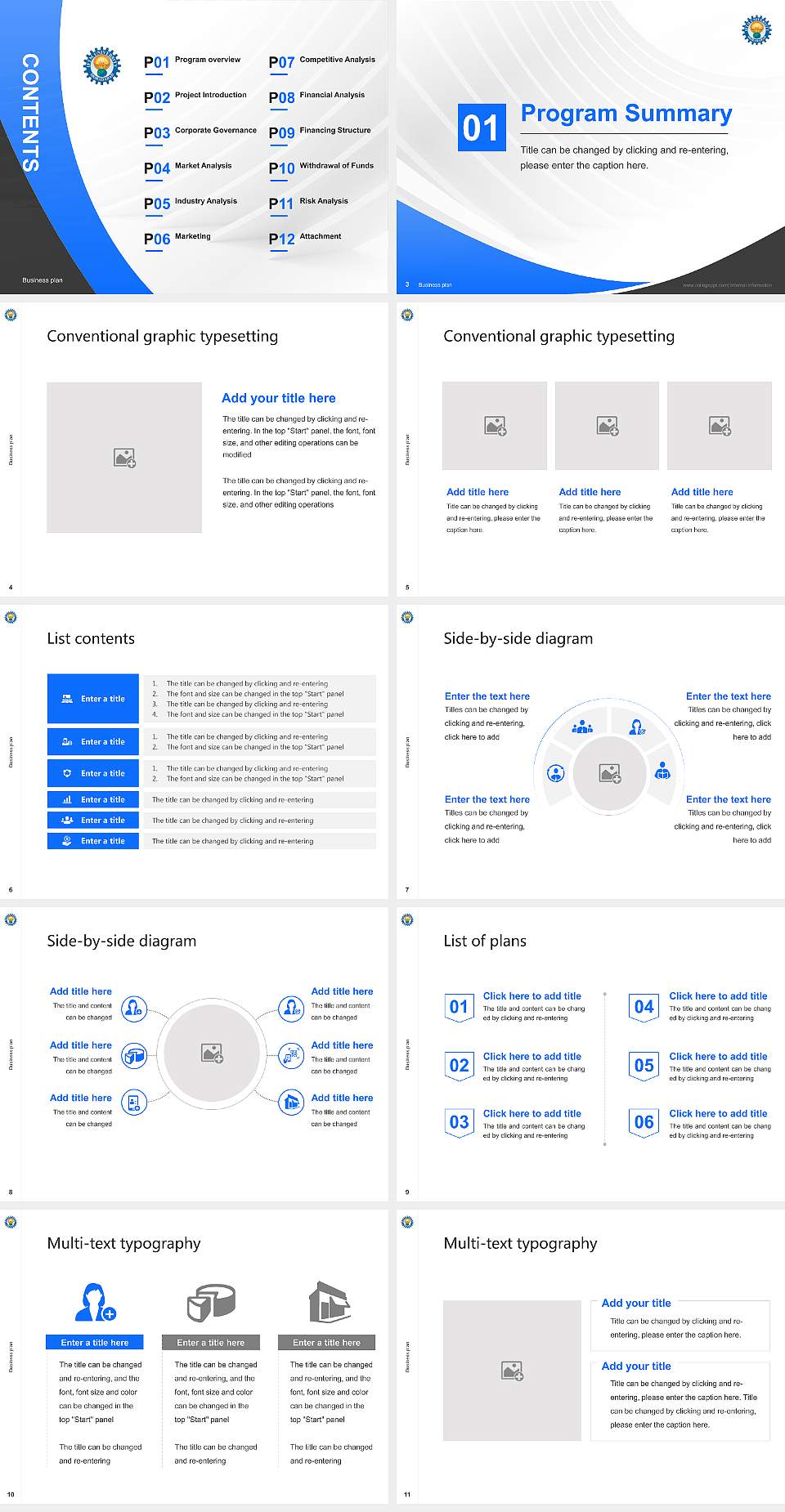Click the image placeholder icon in the semicircle center

click(x=610, y=773)
